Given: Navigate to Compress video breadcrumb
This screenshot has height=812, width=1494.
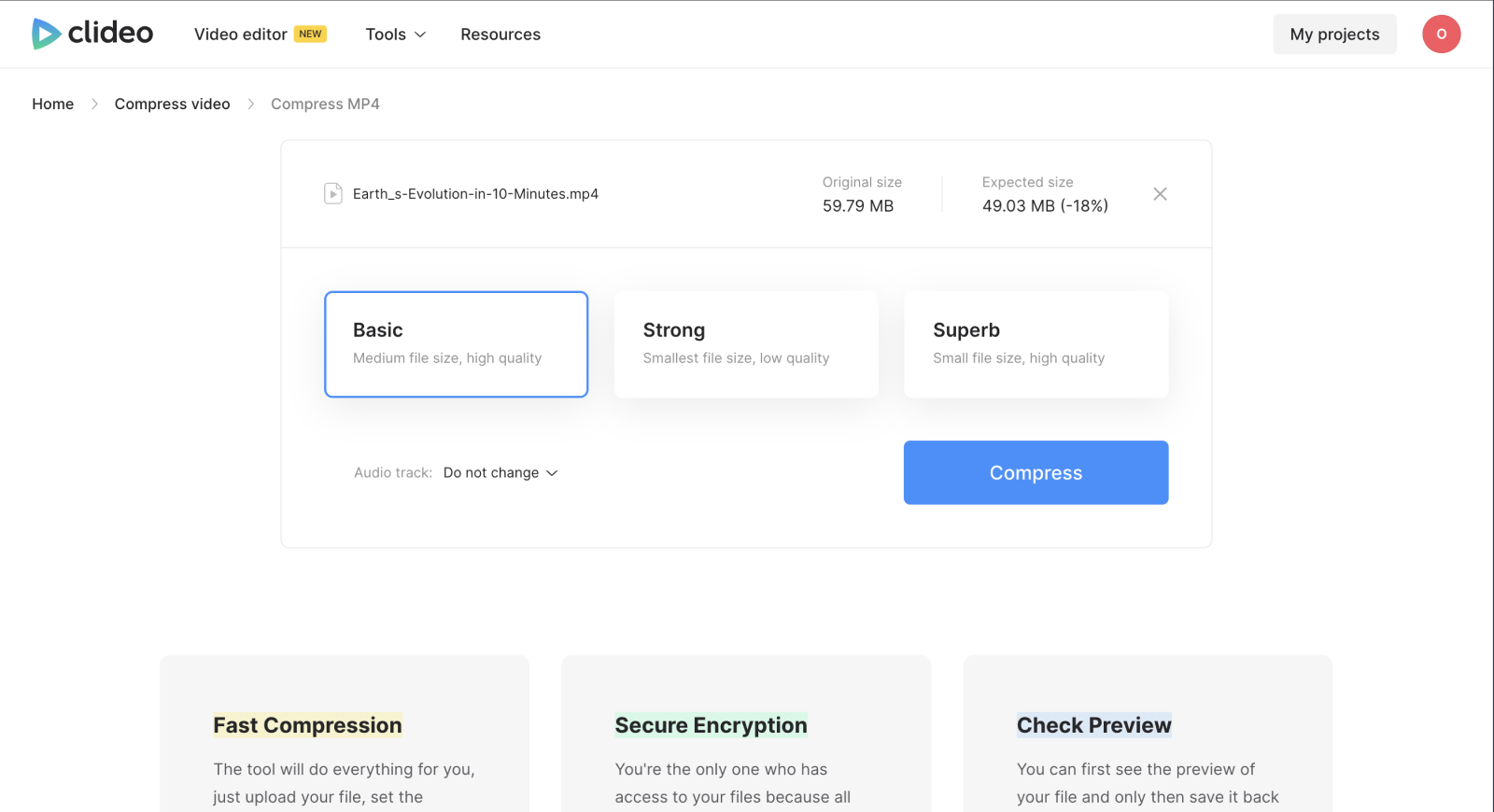Looking at the screenshot, I should [172, 104].
